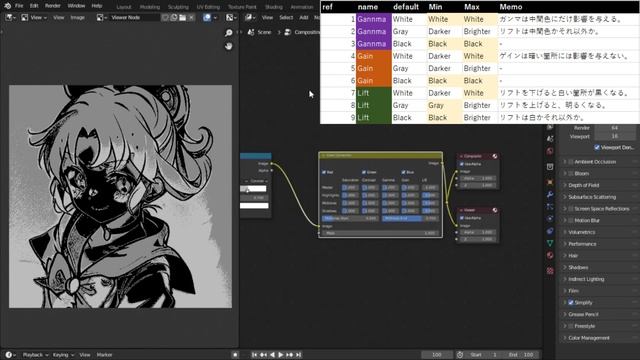
Task: Open the Object Data green triangle icon
Action: (x=550, y=243)
